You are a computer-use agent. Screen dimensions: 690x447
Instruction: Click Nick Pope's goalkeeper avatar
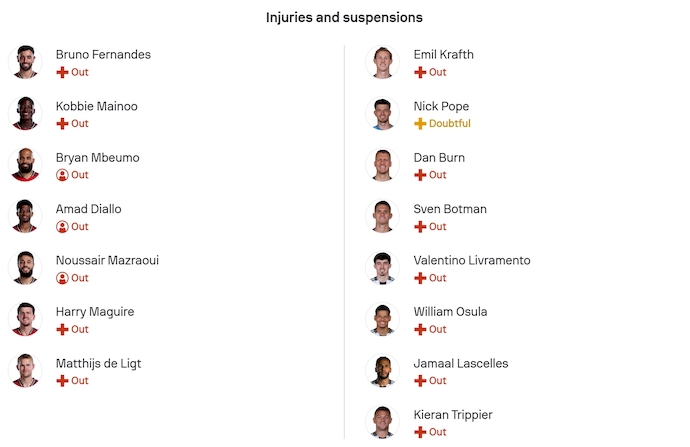pos(383,114)
